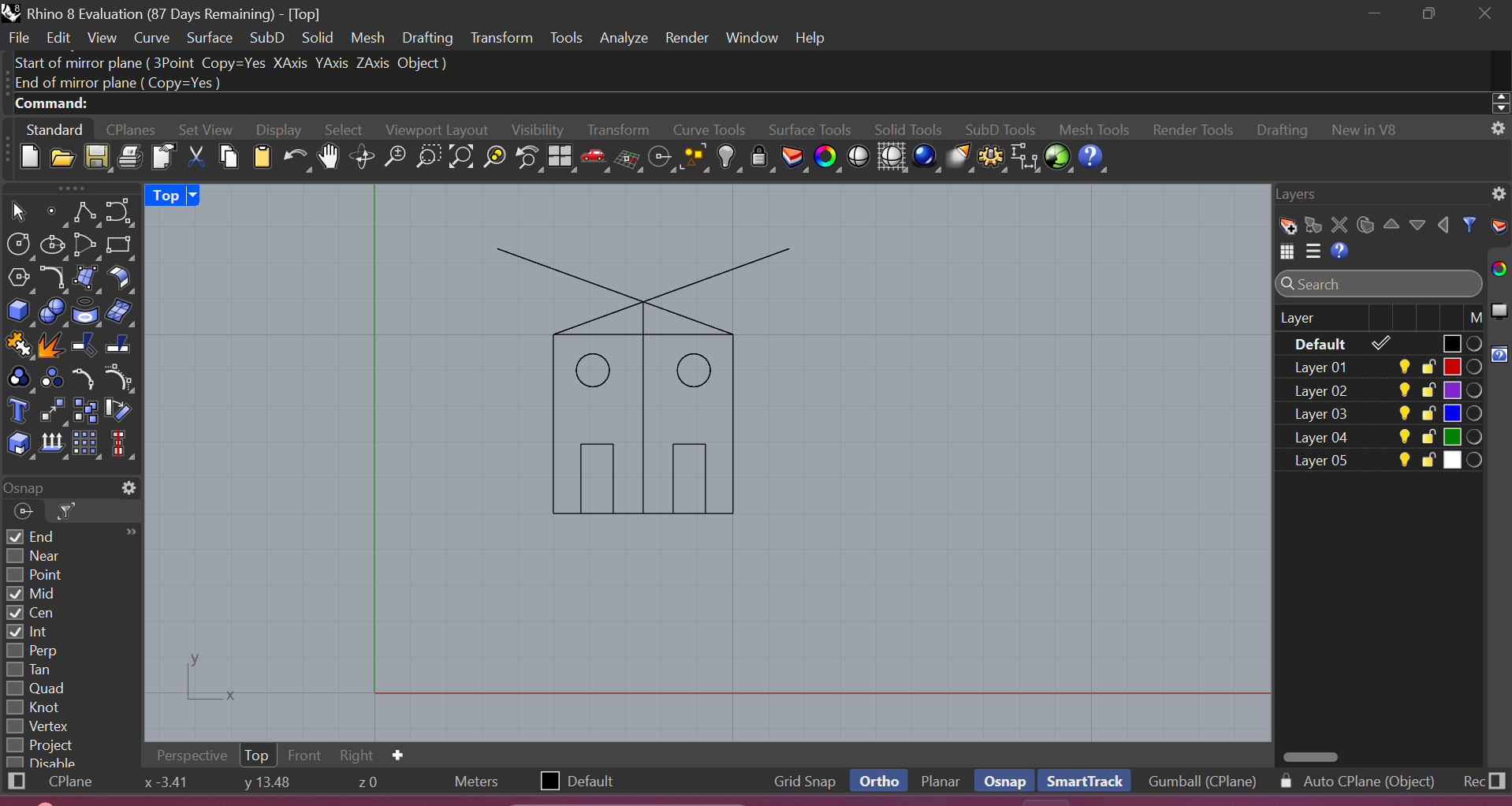The image size is (1512, 806).
Task: Click the Undo arrow icon
Action: point(295,158)
